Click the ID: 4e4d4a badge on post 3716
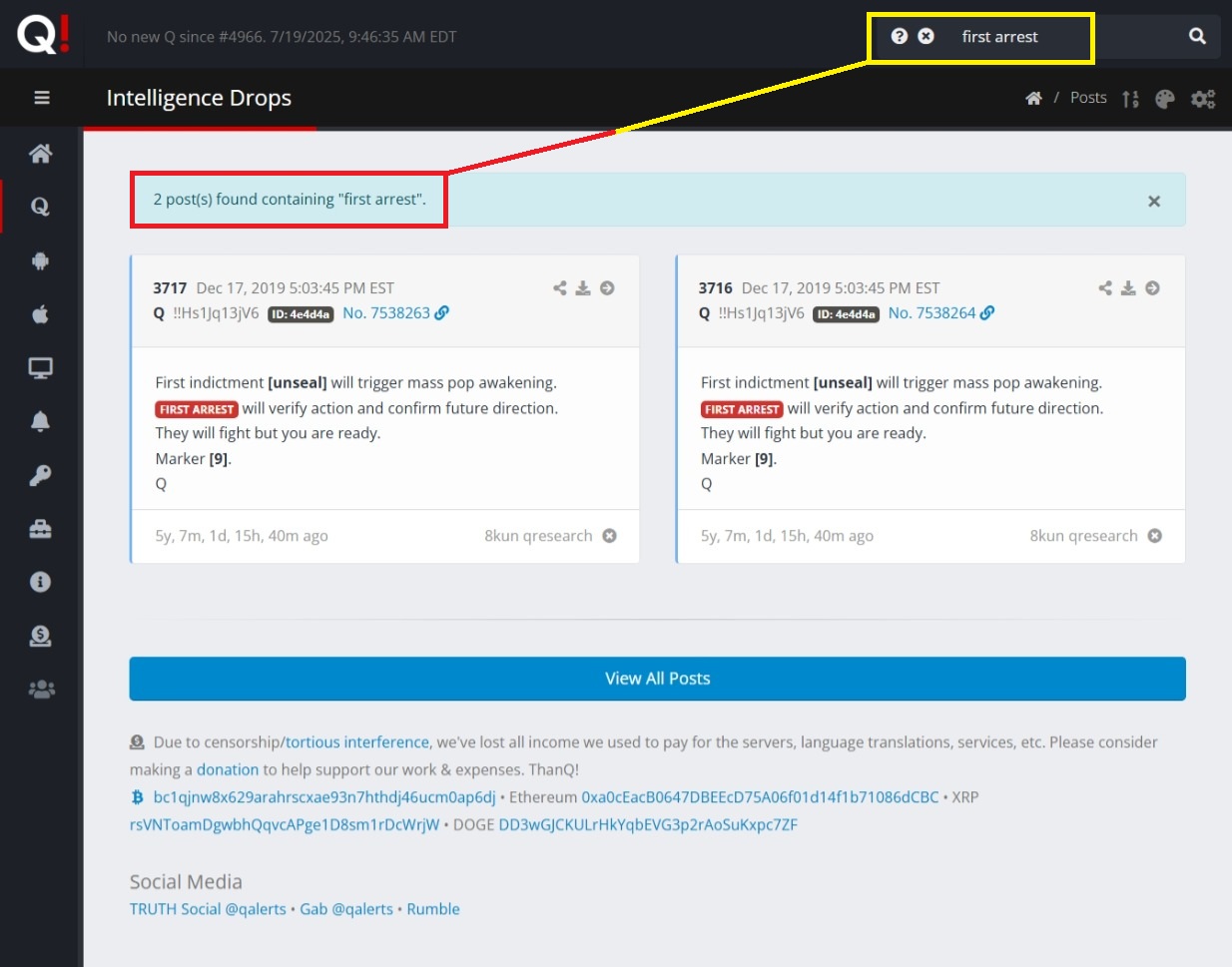 click(x=846, y=314)
